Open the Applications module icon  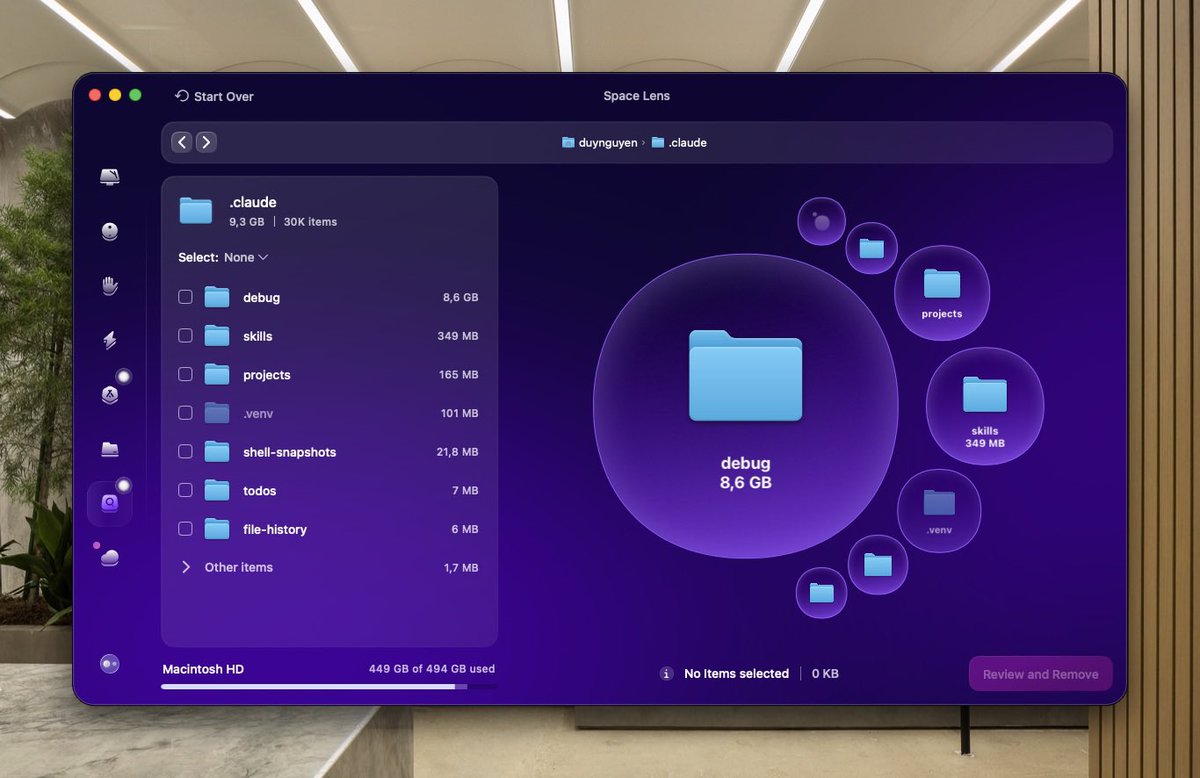tap(110, 394)
